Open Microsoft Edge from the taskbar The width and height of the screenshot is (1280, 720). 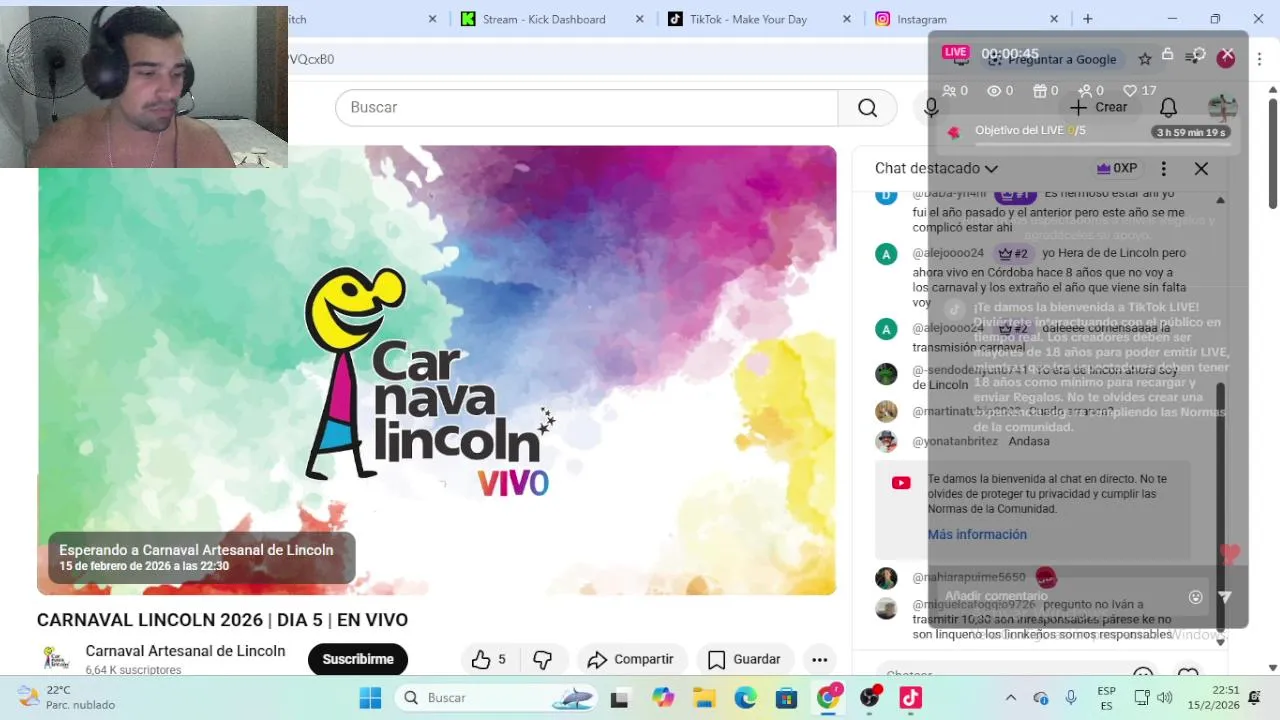point(746,698)
